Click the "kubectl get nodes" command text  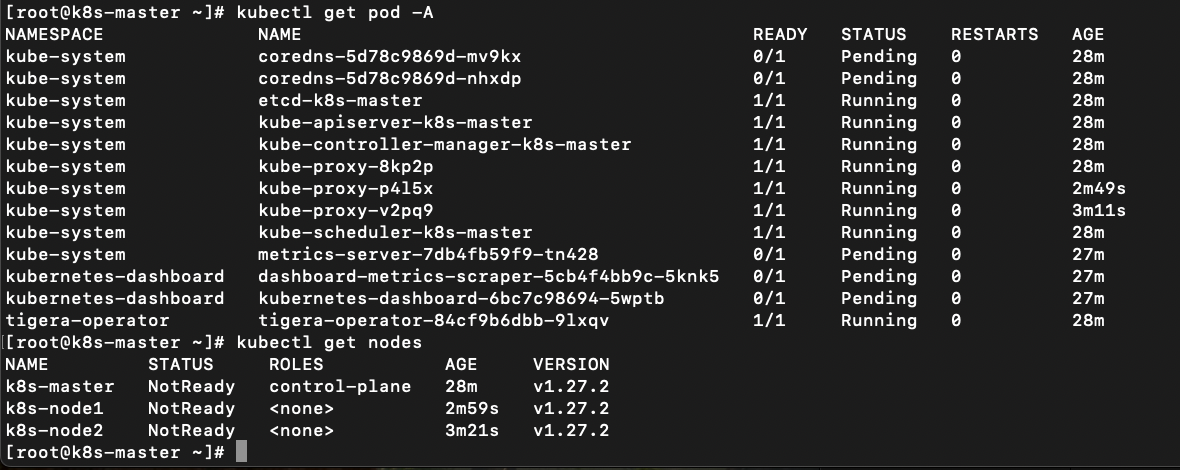pos(329,342)
